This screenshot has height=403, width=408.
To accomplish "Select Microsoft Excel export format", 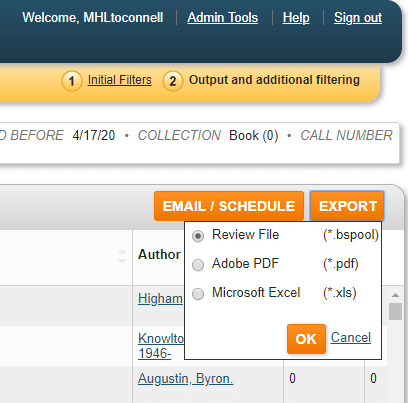I will 198,294.
